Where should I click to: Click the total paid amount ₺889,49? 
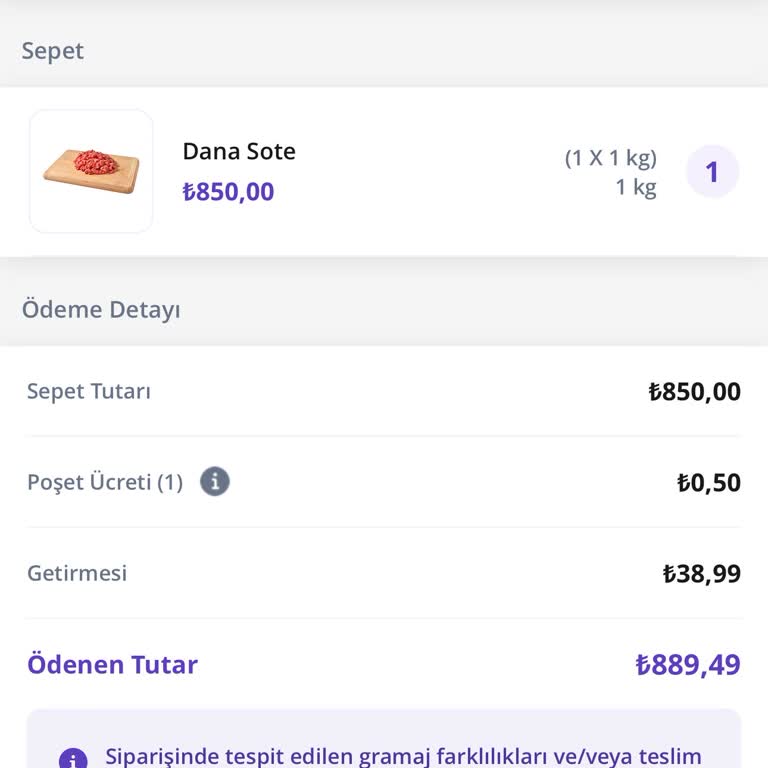click(688, 666)
